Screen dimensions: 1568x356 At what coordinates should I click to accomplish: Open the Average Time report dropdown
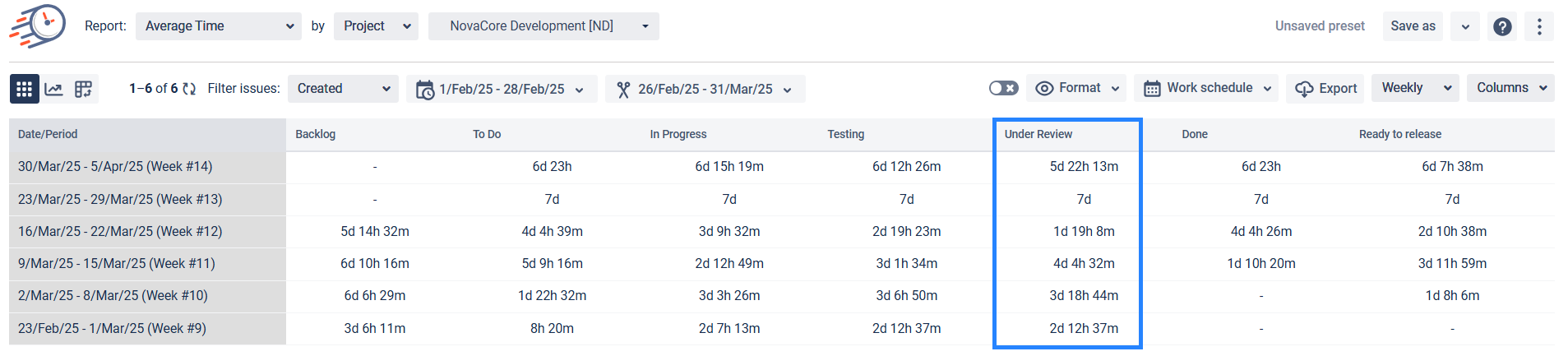click(219, 26)
